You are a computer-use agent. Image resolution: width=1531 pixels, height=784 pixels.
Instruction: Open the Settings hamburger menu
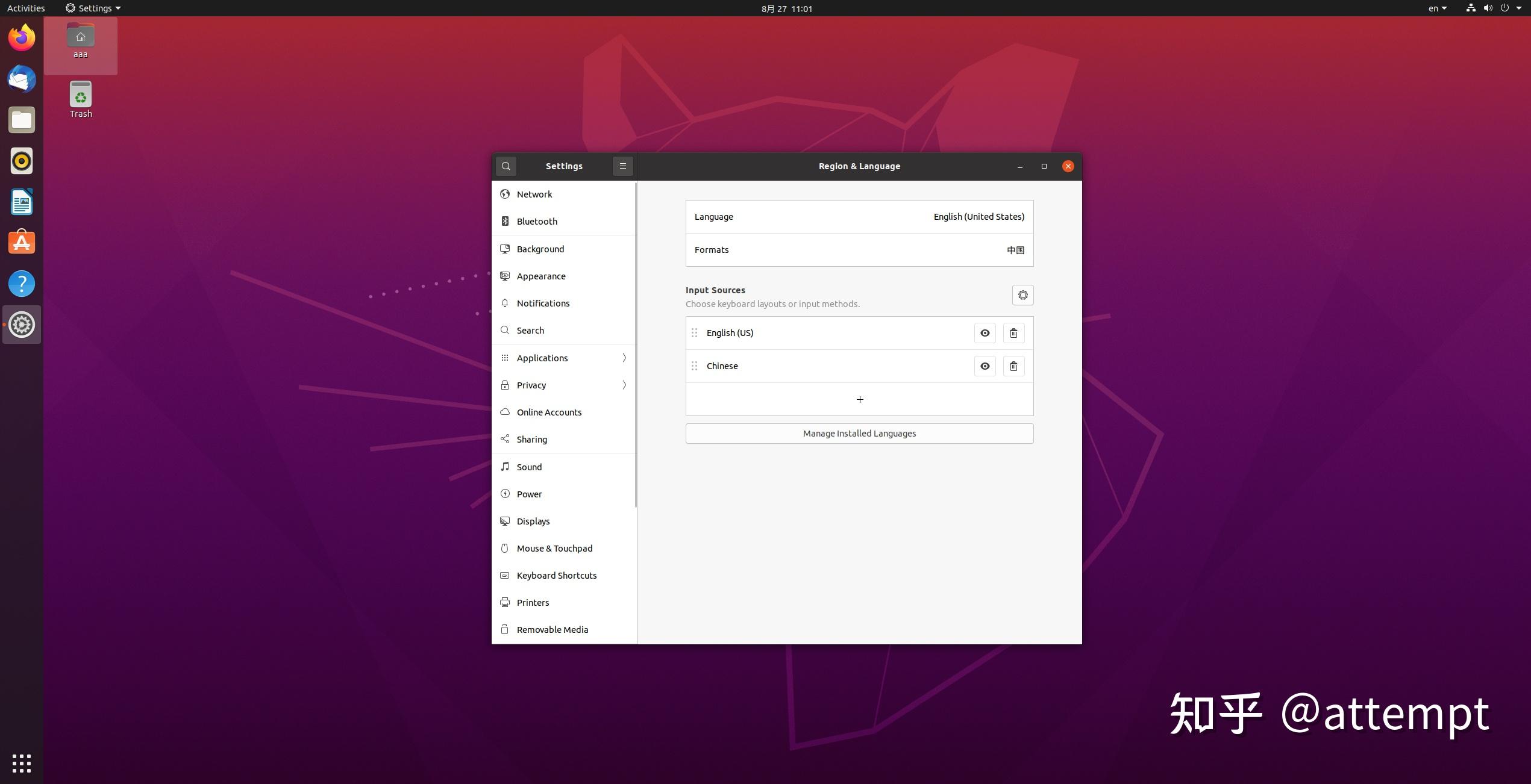622,166
